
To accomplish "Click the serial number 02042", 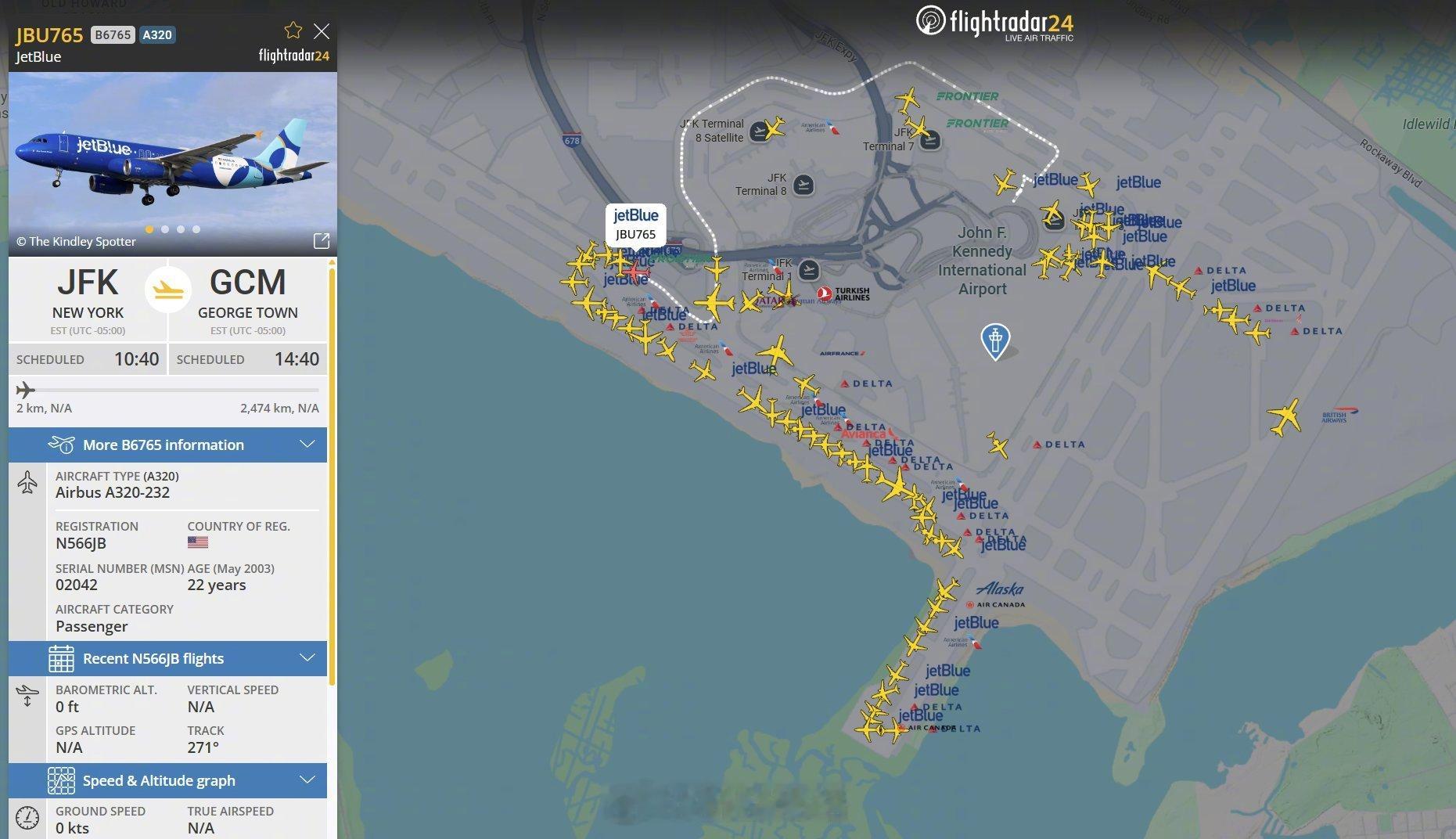I will (77, 585).
